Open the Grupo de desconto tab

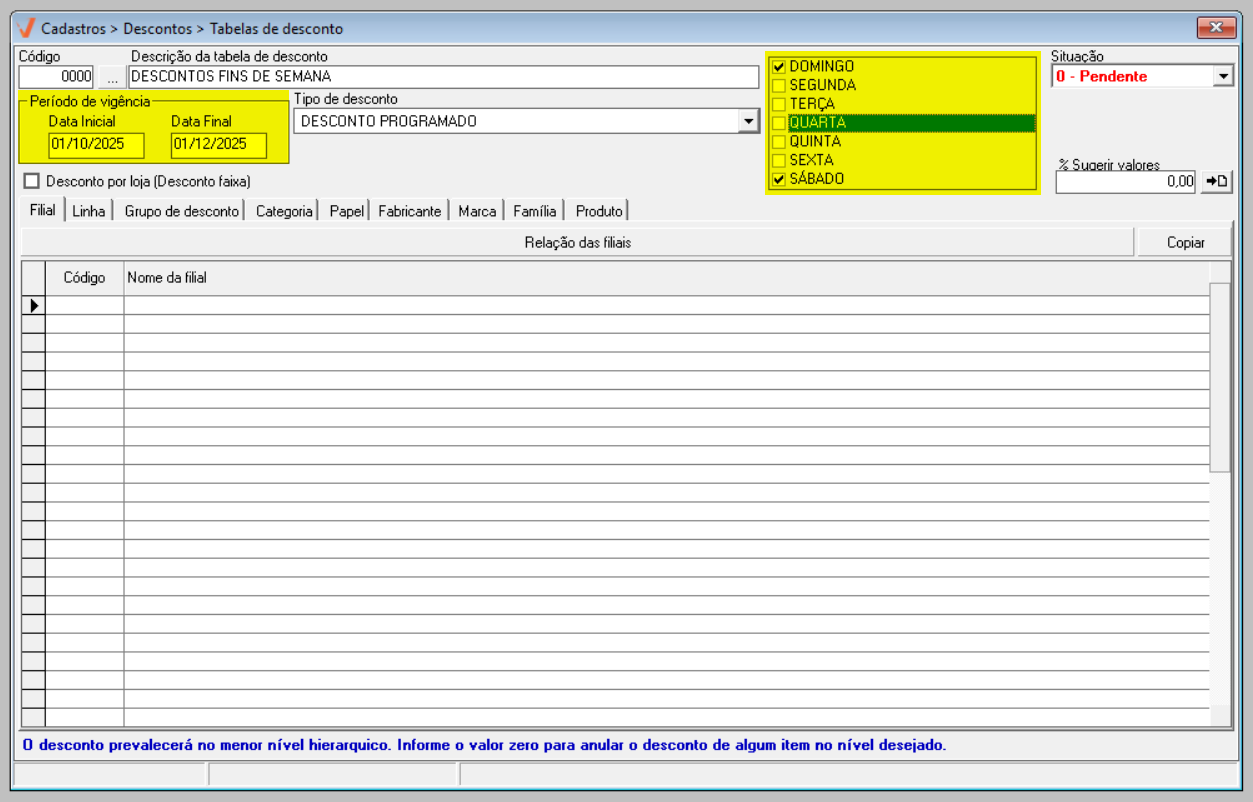tap(182, 211)
